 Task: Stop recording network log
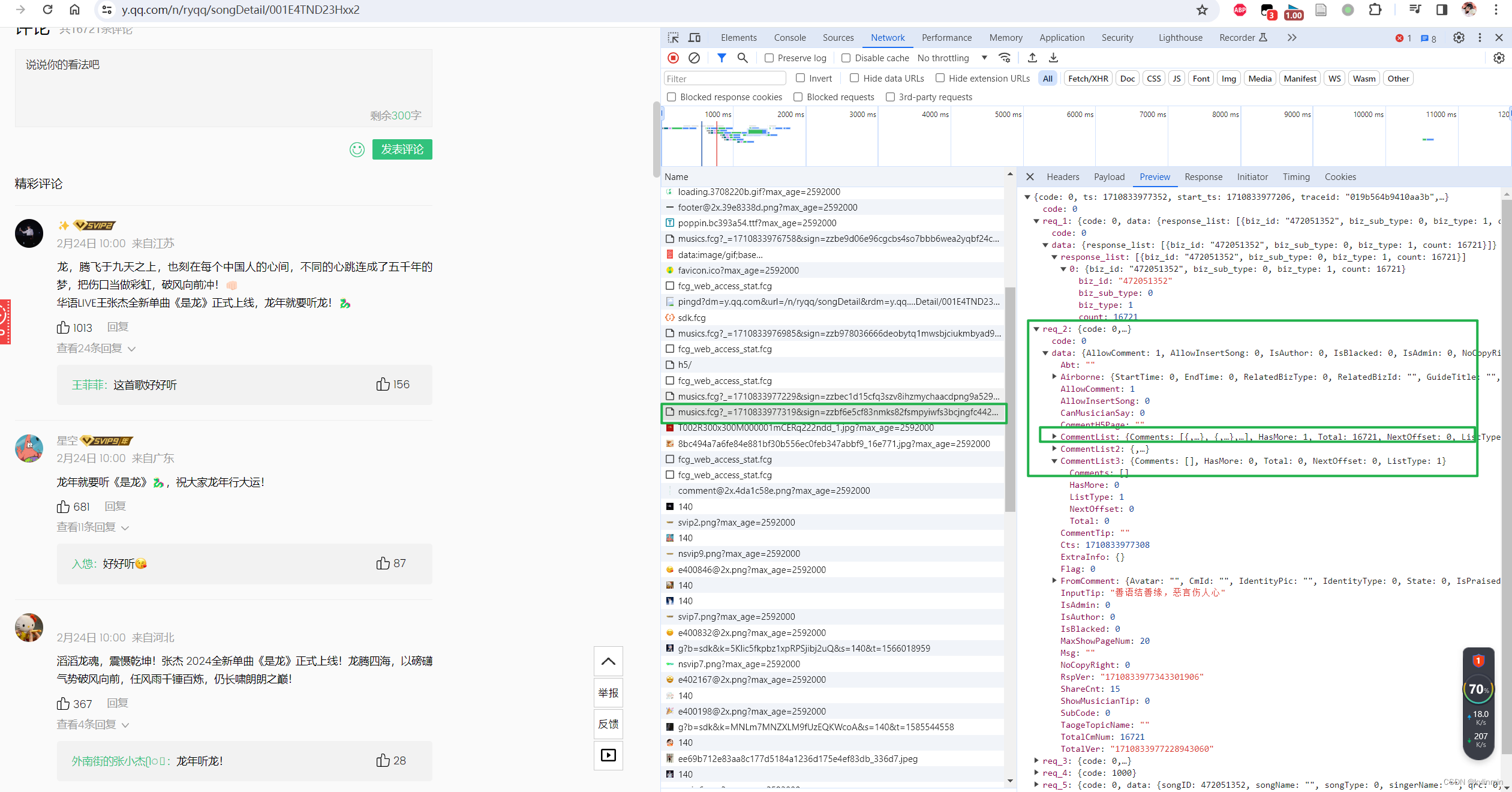tap(674, 58)
